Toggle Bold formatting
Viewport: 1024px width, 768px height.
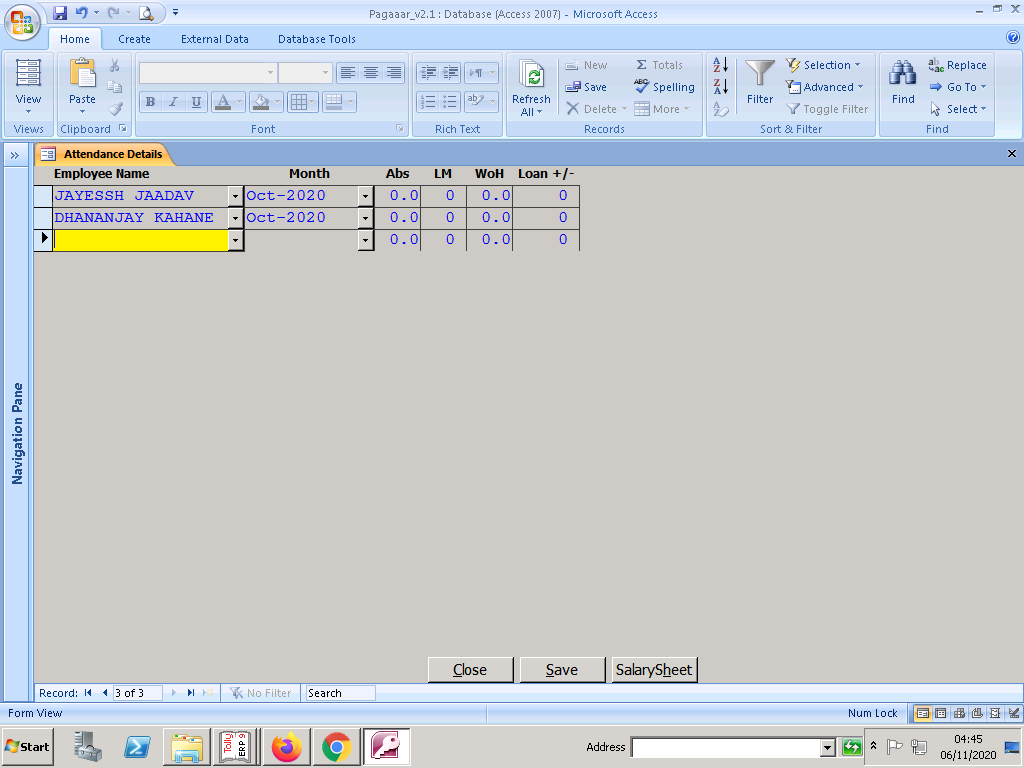(150, 102)
